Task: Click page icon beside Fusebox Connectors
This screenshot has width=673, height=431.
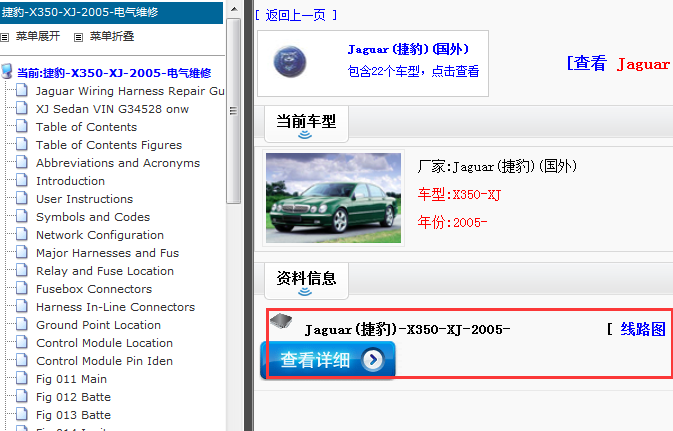Action: click(22, 289)
